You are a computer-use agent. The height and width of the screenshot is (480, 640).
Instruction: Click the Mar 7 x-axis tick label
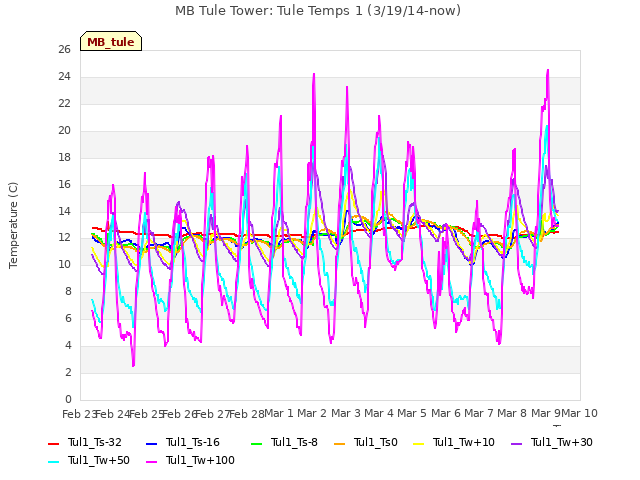coord(479,413)
